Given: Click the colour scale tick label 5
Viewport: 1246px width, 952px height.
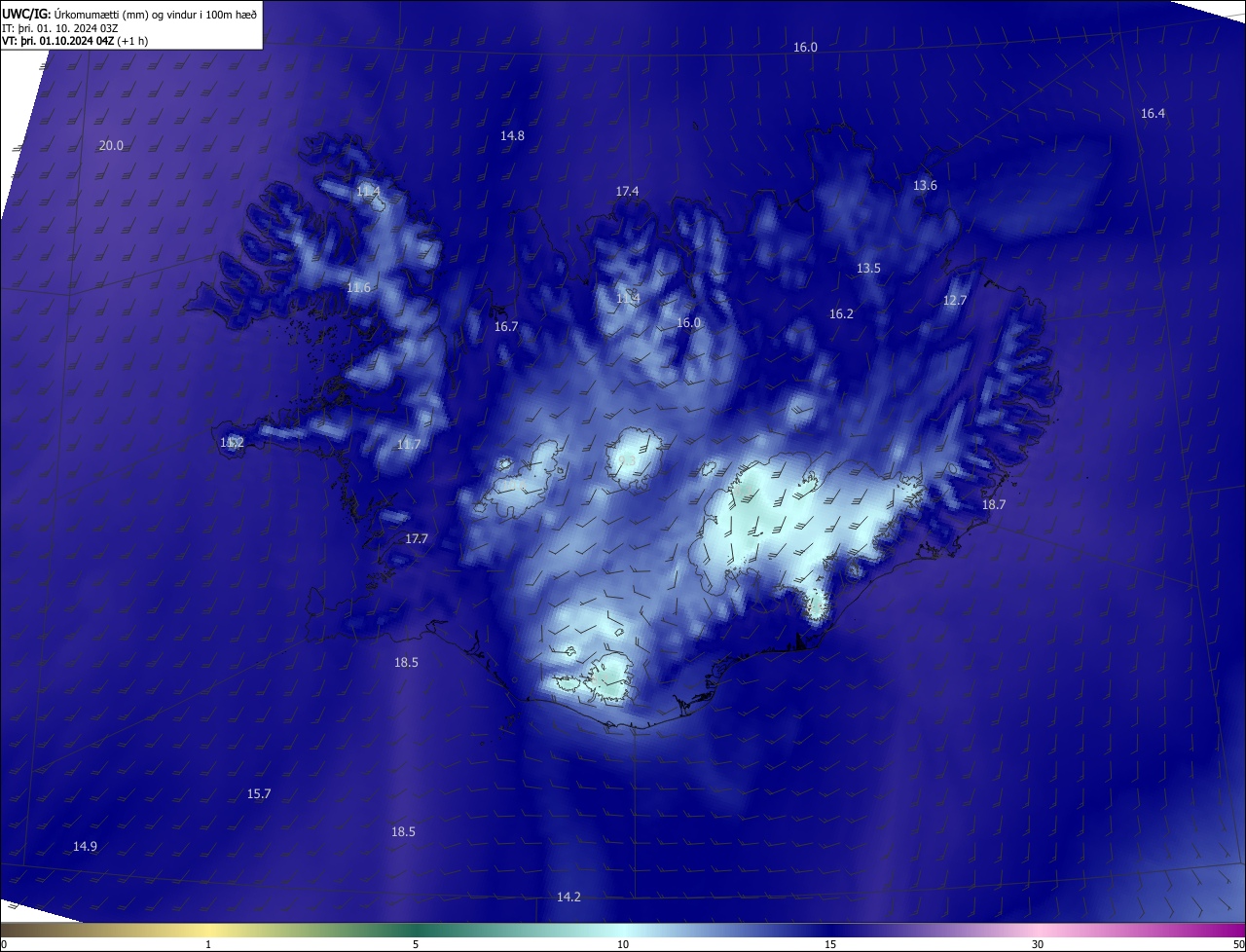Looking at the screenshot, I should (416, 944).
